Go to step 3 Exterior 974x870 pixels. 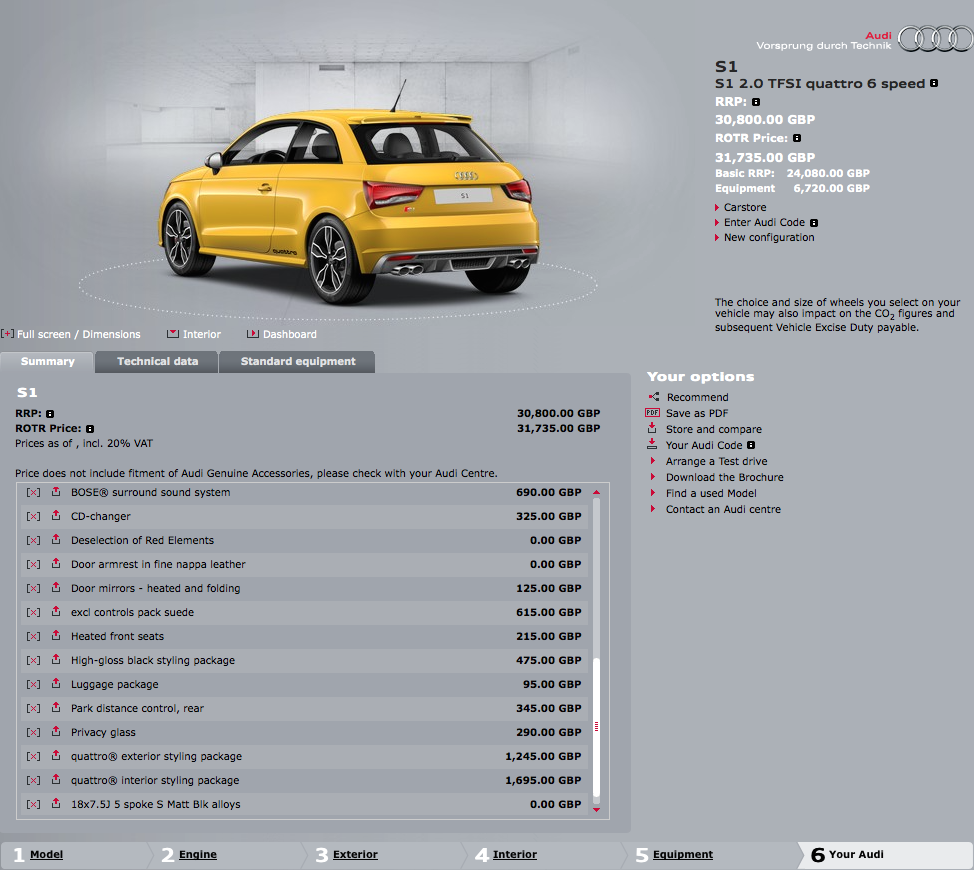(x=355, y=855)
